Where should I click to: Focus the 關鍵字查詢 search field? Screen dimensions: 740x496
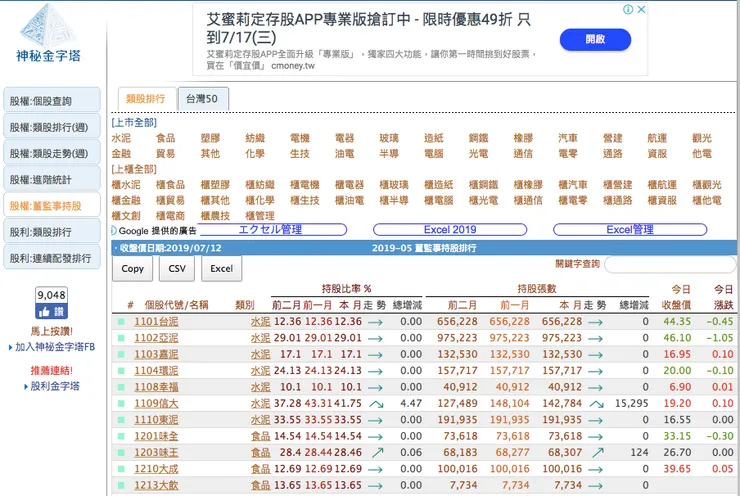[670, 264]
